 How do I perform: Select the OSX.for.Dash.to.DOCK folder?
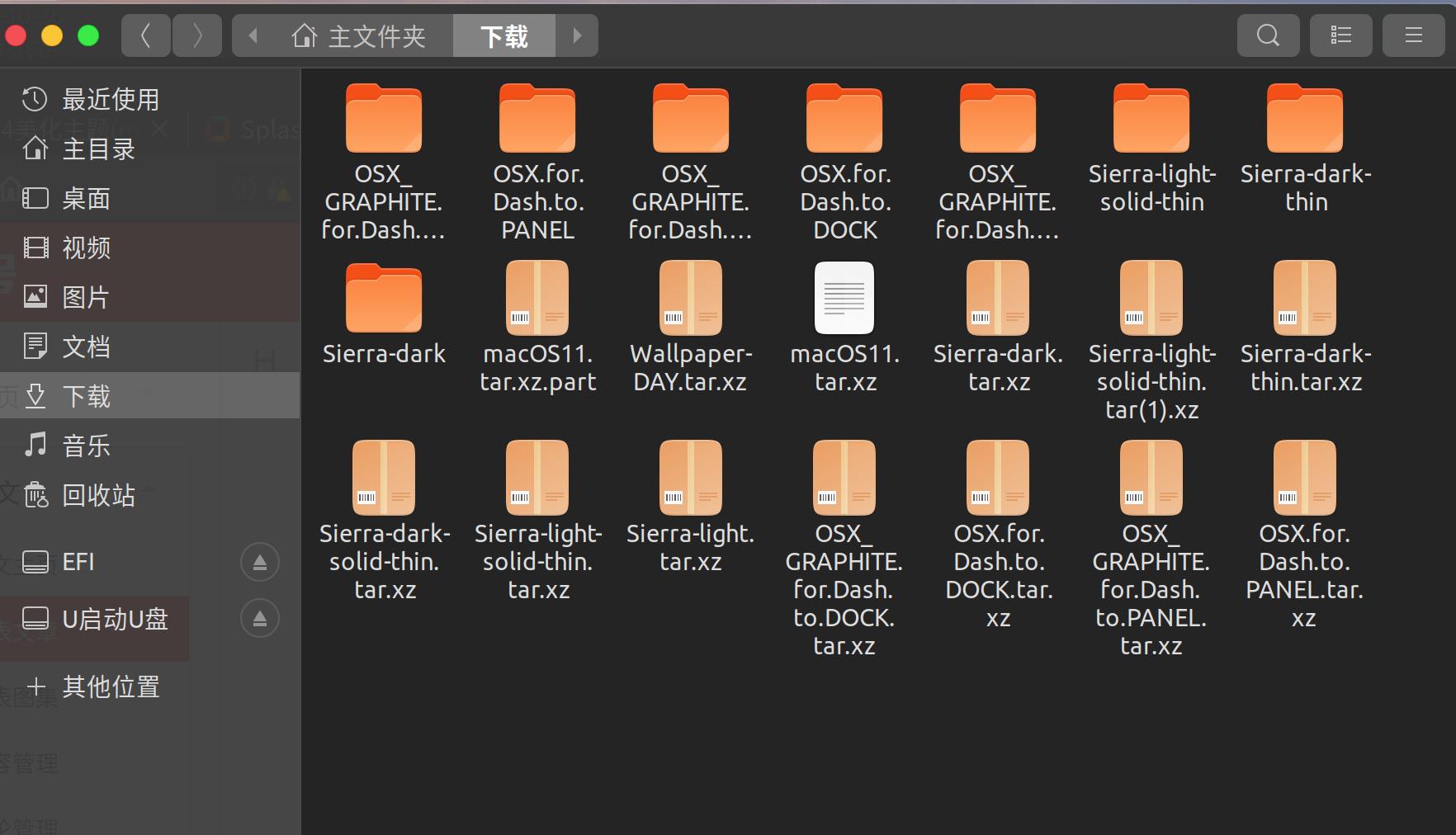[x=844, y=163]
